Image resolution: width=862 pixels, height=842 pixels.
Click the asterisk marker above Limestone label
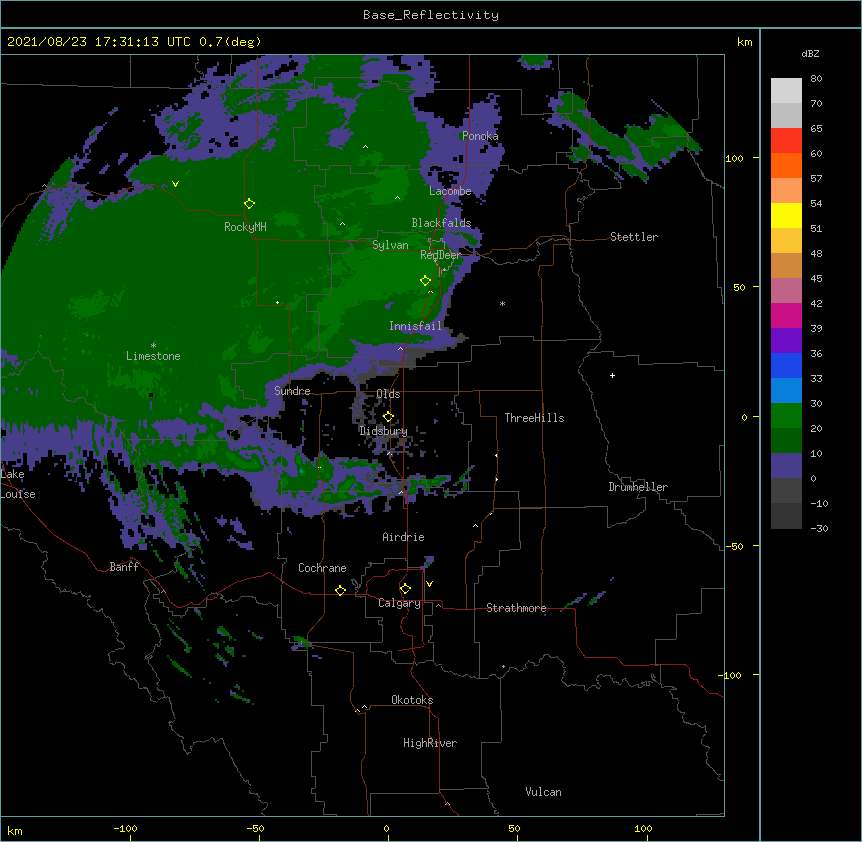click(153, 346)
